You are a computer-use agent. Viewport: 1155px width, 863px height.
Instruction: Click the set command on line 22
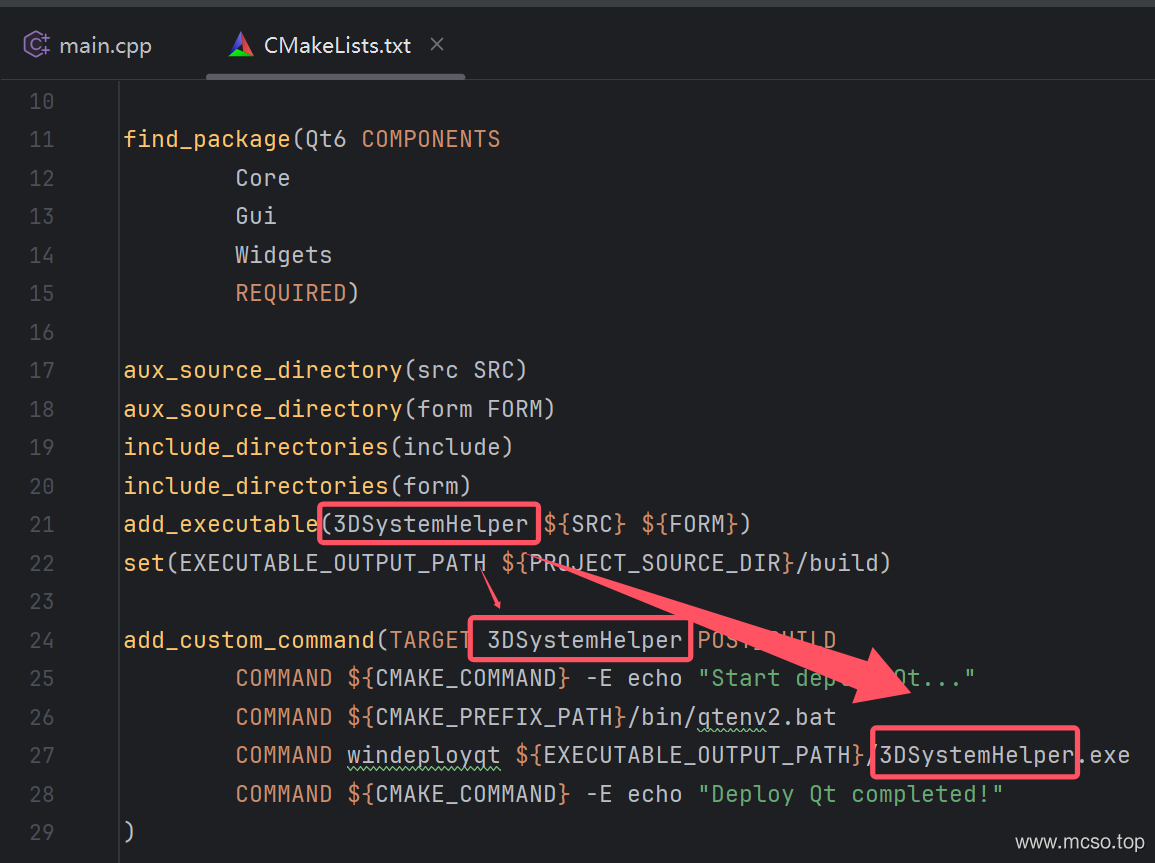[x=144, y=563]
